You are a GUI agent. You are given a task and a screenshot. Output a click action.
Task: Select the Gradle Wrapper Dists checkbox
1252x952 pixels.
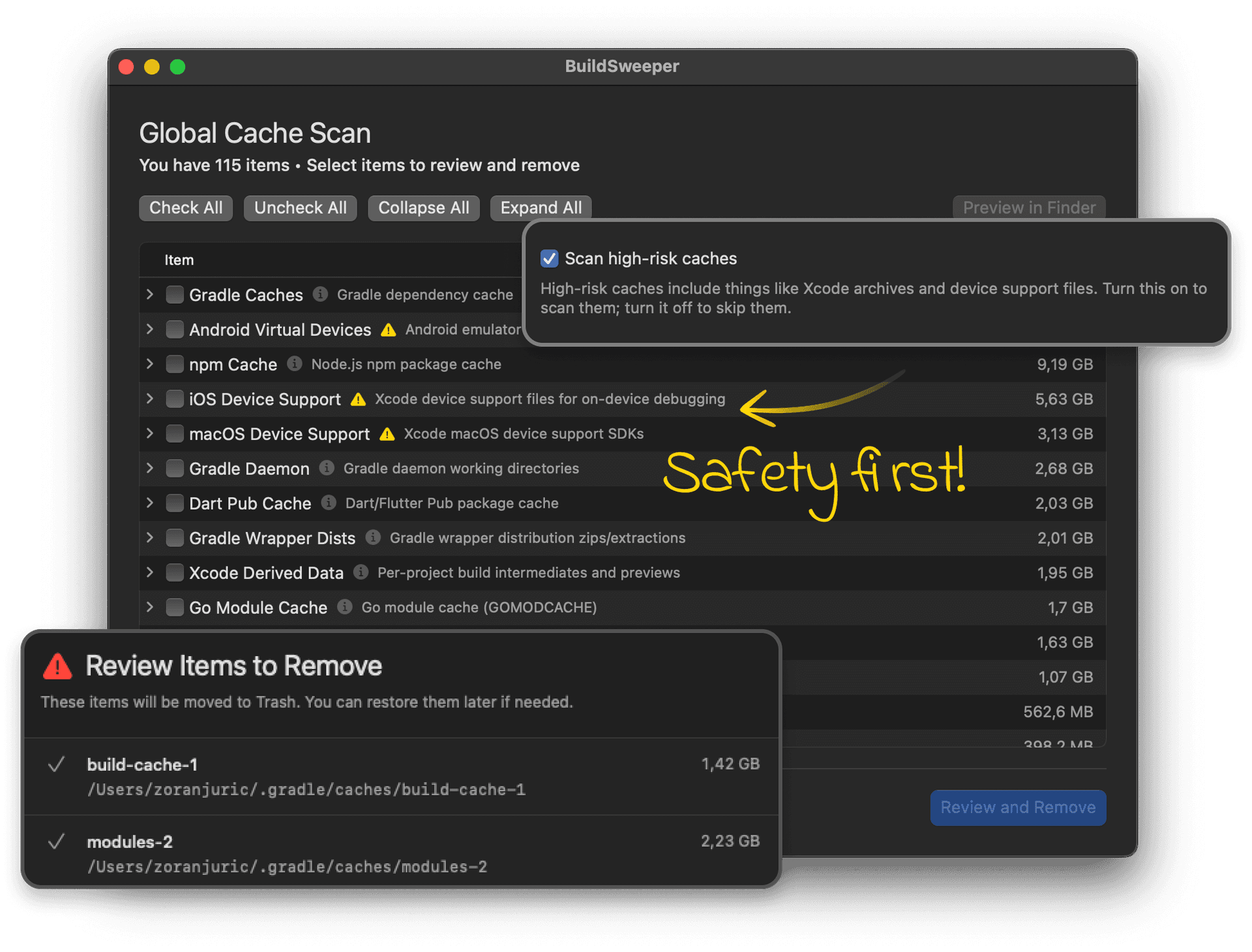(x=174, y=538)
